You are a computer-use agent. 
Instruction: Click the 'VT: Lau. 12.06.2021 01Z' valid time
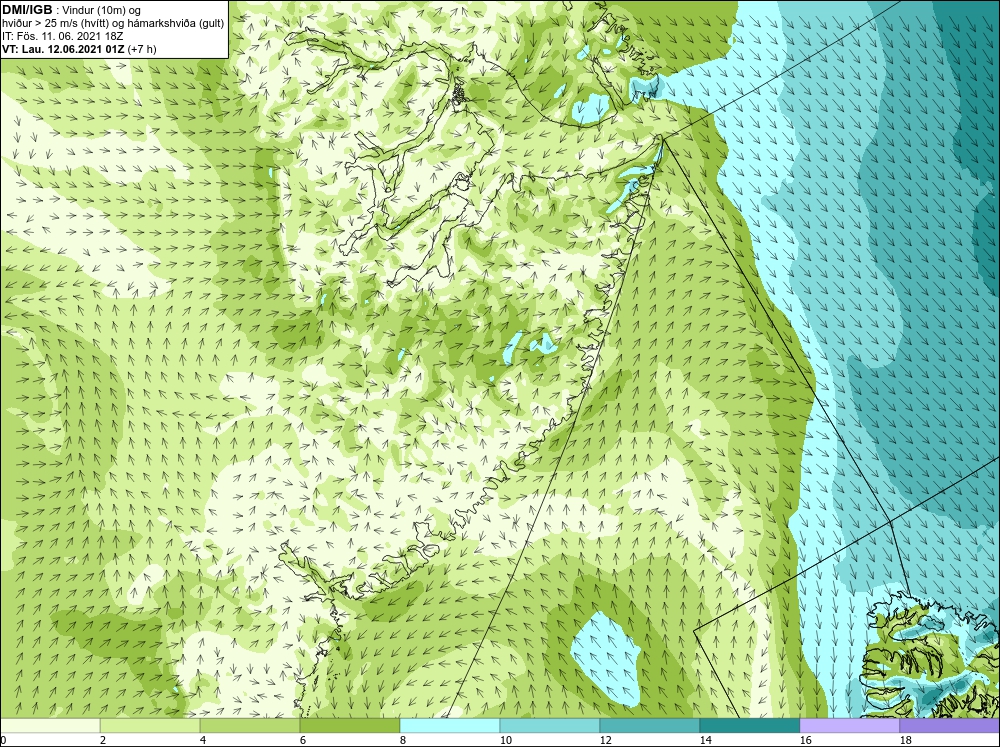pos(63,48)
